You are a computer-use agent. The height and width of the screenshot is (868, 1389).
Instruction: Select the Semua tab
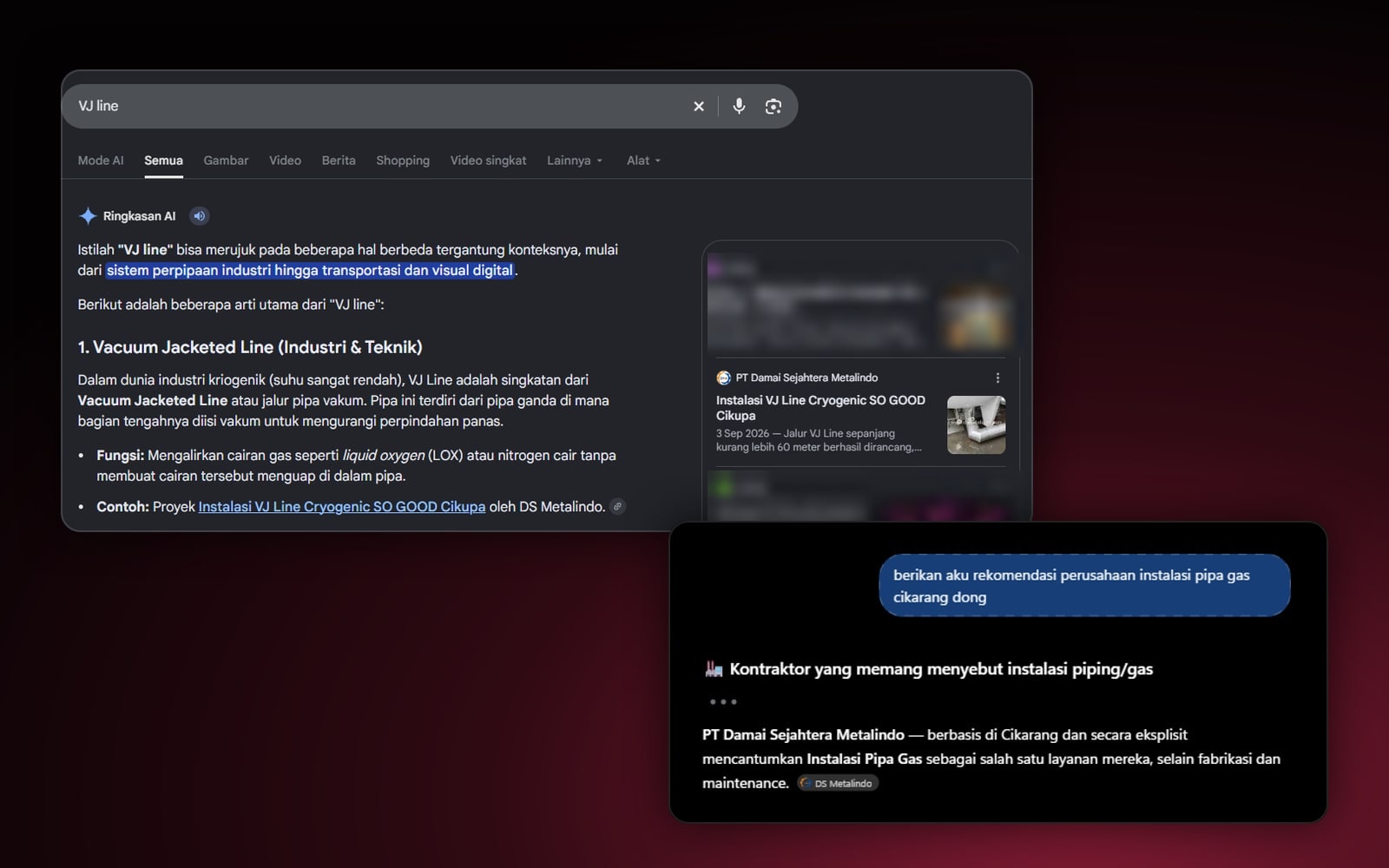coord(163,161)
